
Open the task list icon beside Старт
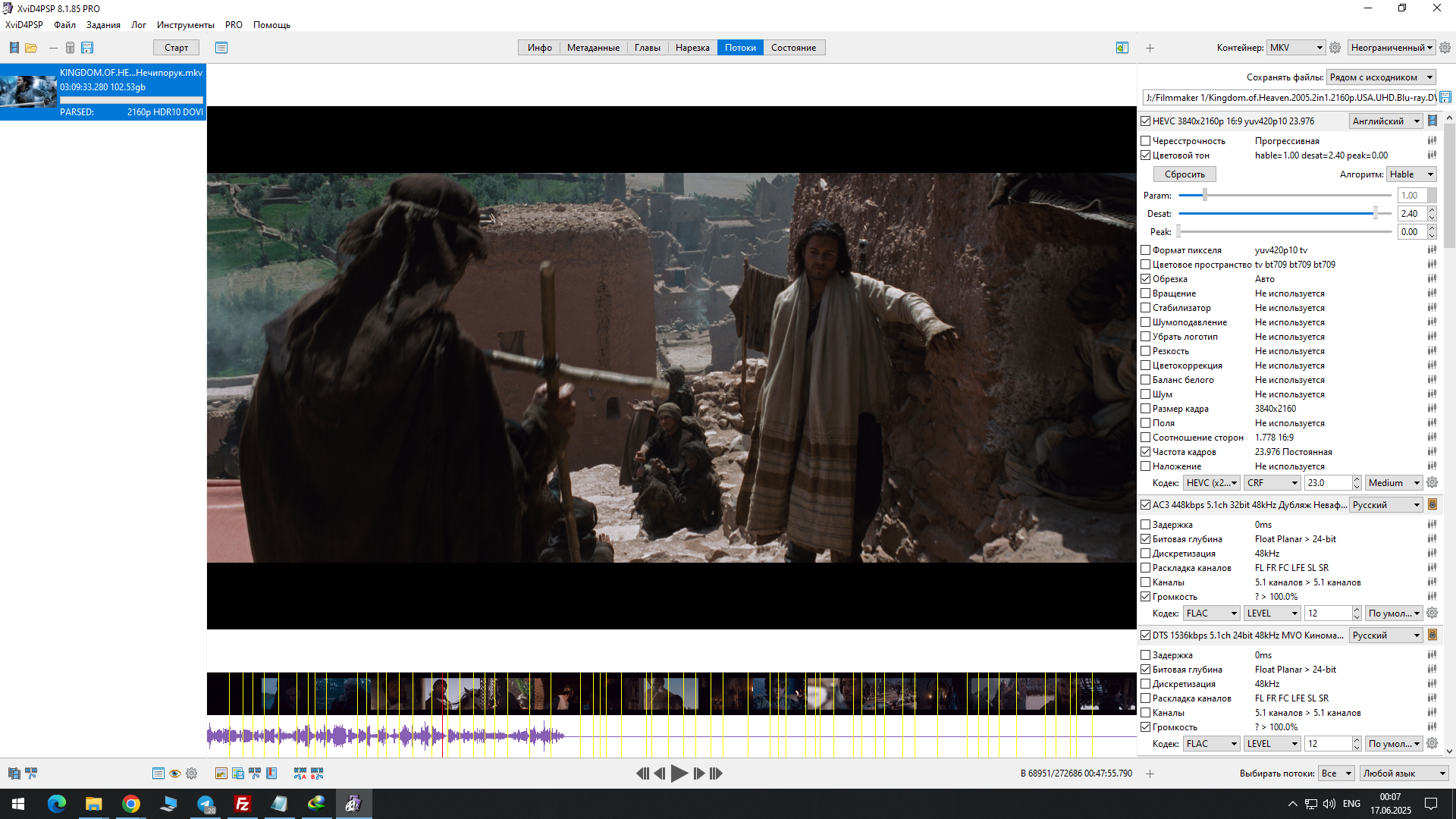pos(221,48)
